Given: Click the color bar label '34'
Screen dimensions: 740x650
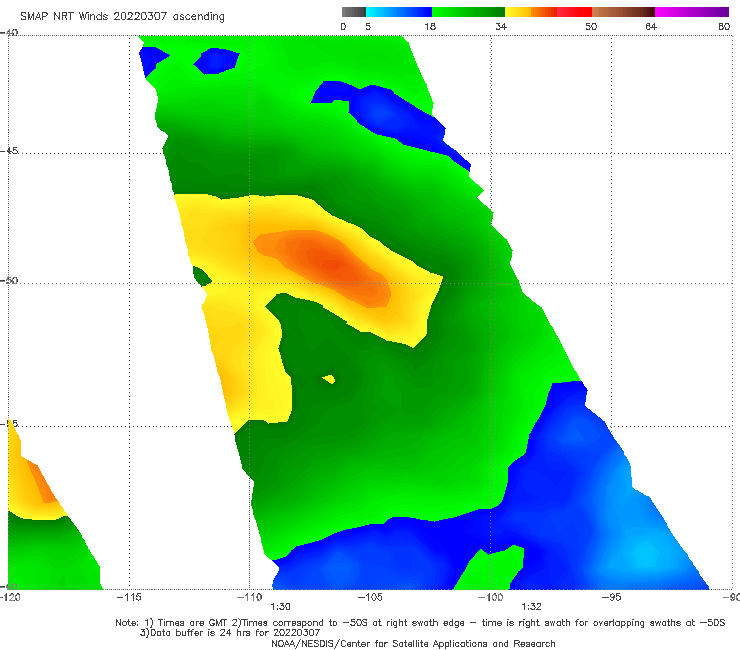Looking at the screenshot, I should tap(501, 26).
